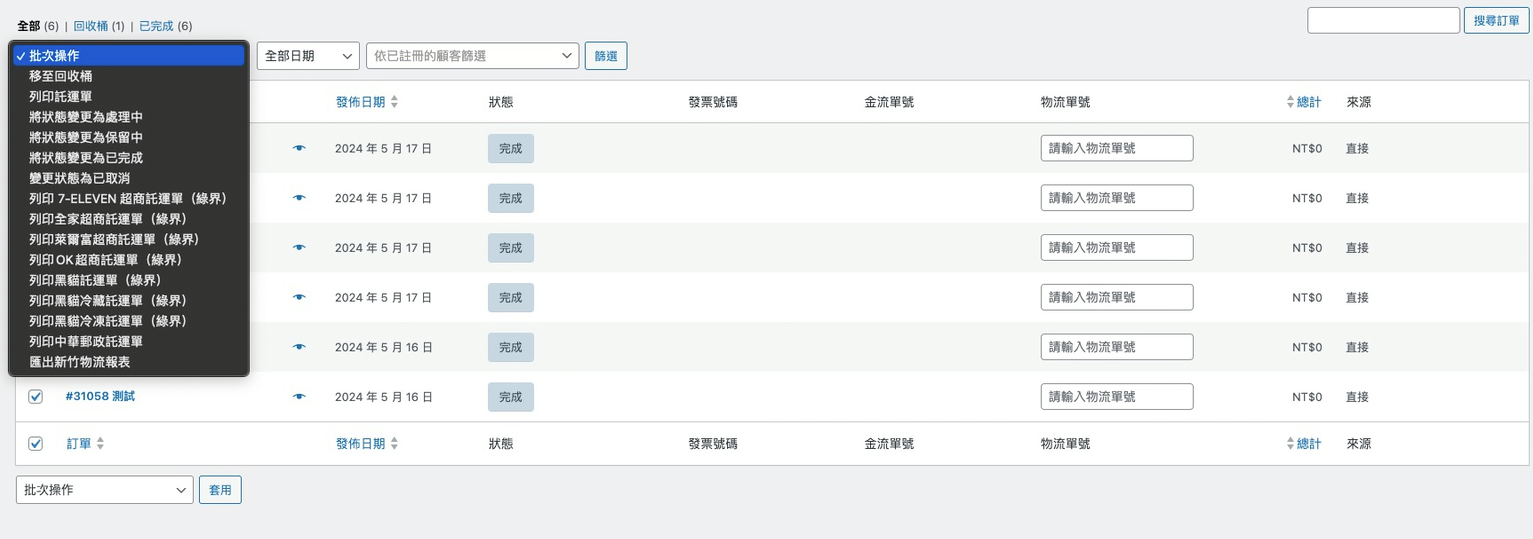Choose 將狀態變更為處理中 in the dropdown list

tap(86, 117)
